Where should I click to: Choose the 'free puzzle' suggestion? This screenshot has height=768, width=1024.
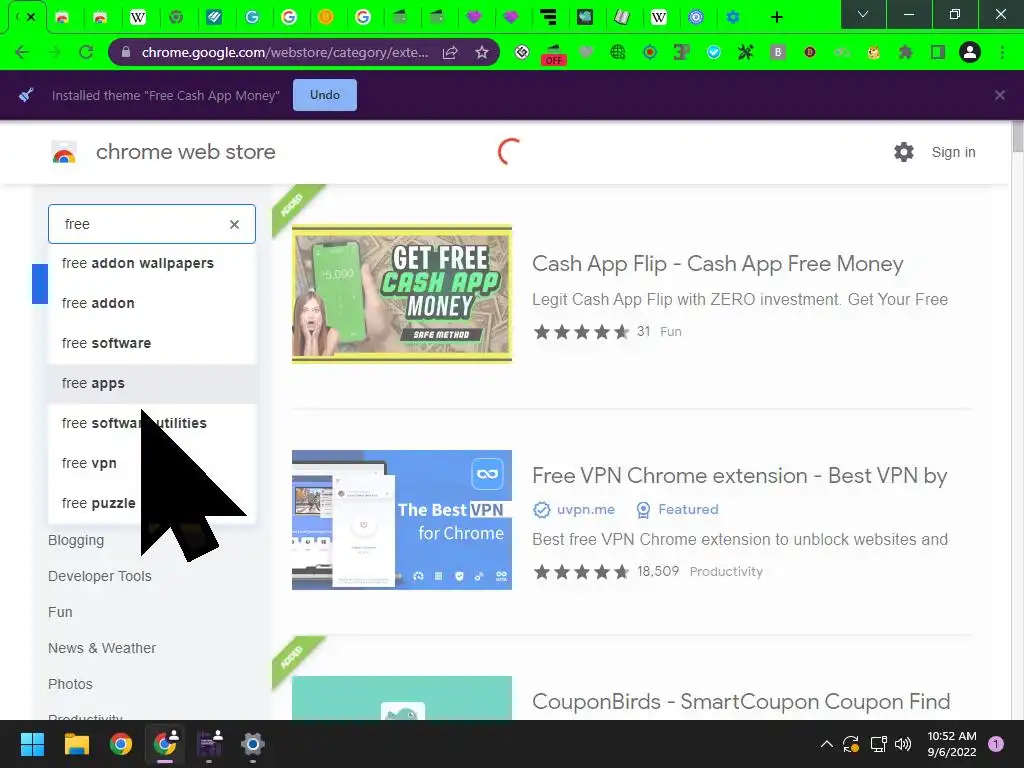point(152,503)
